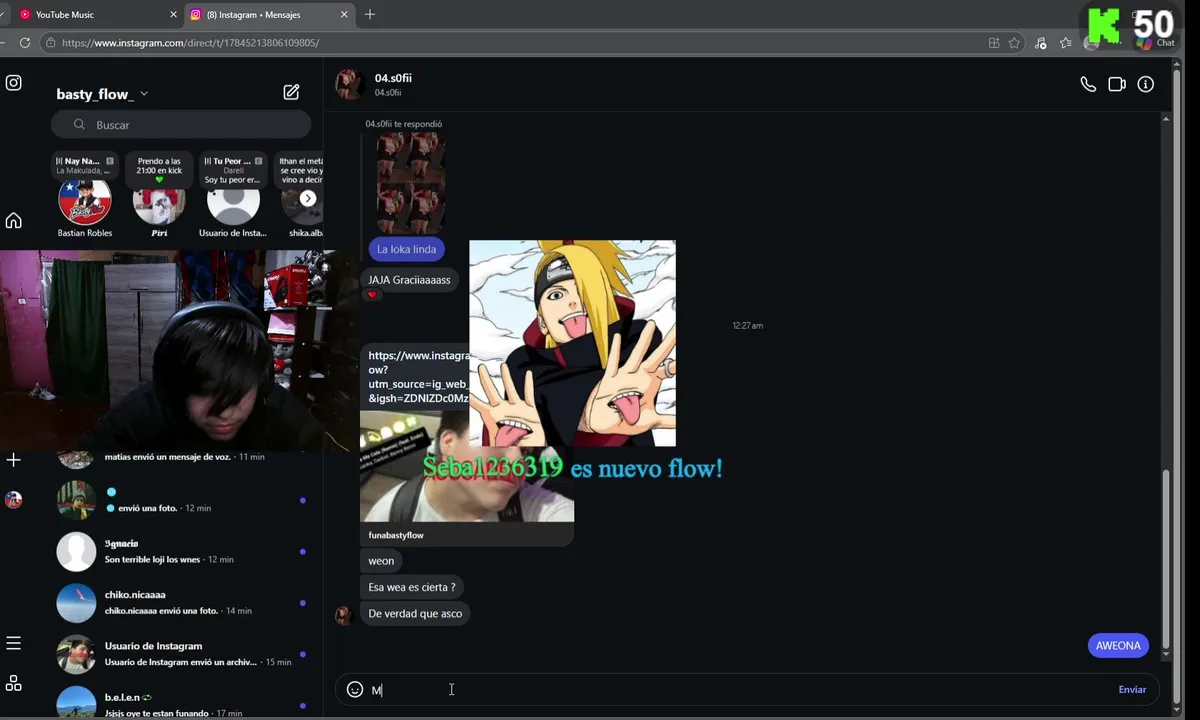Open chiko.nicaaaa conversation
The height and width of the screenshot is (720, 1200).
181,603
